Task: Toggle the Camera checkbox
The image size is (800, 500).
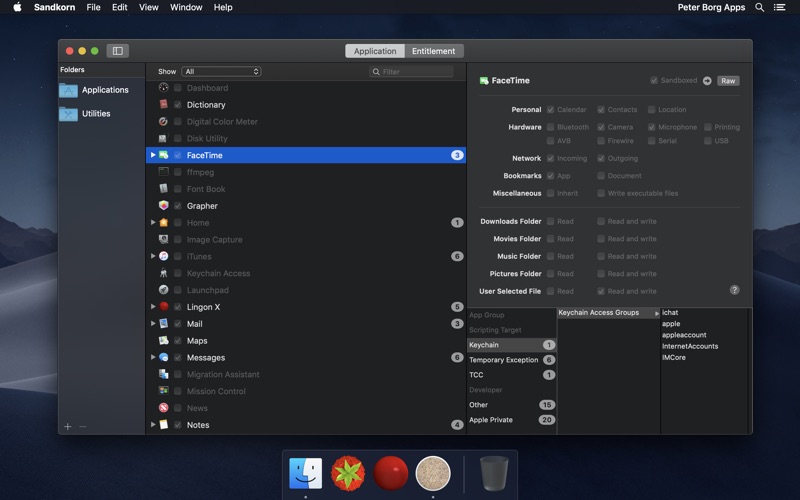Action: [601, 127]
